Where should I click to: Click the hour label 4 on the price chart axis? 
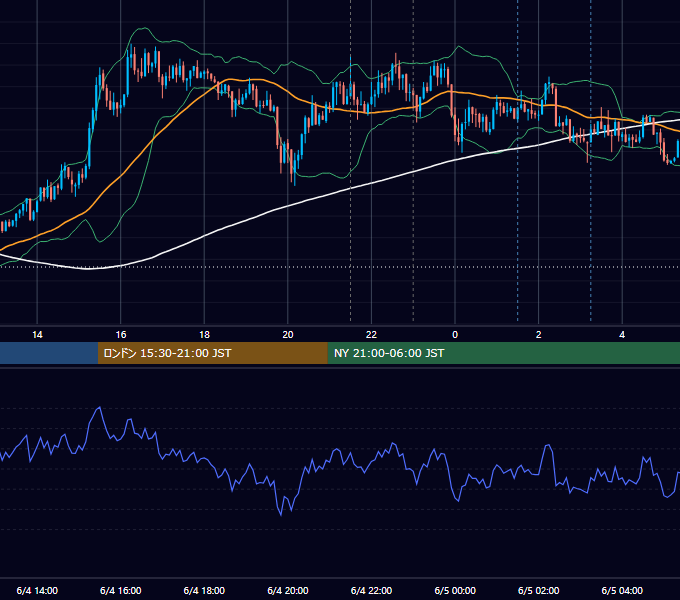tap(622, 335)
